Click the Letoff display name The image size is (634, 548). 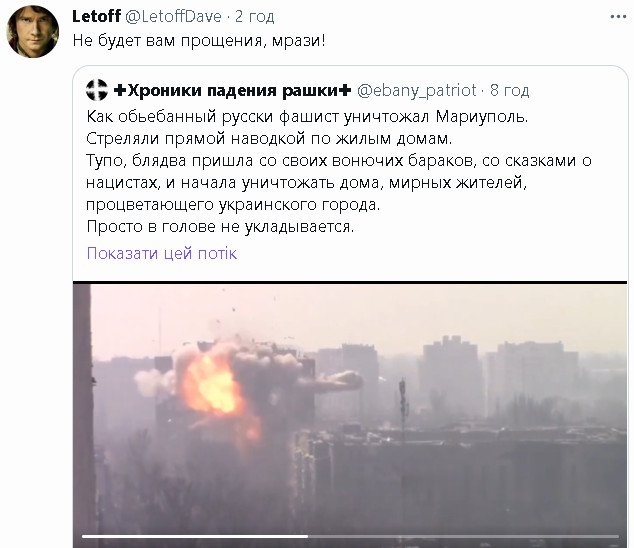pyautogui.click(x=96, y=16)
